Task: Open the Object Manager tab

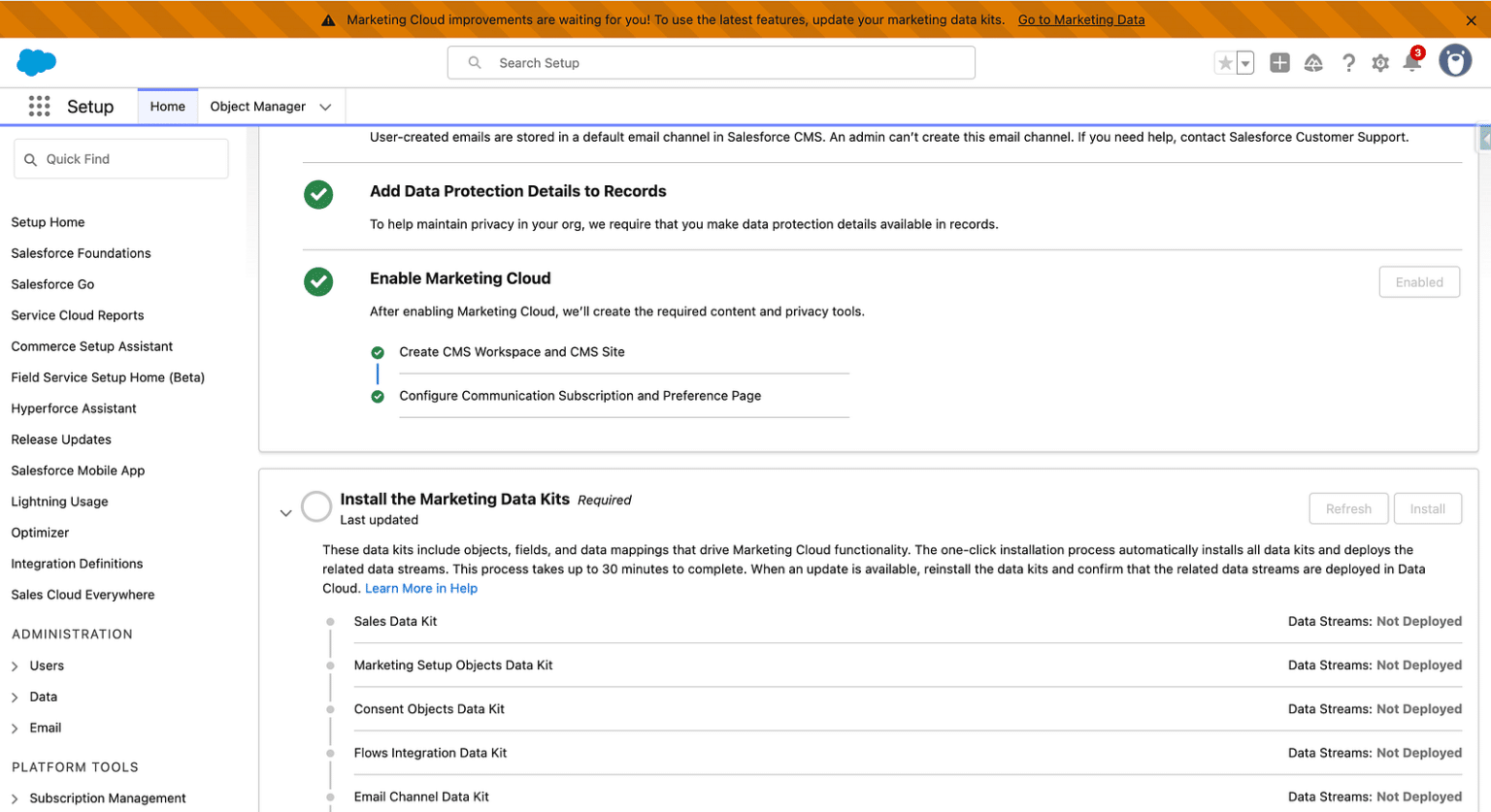Action: point(258,107)
